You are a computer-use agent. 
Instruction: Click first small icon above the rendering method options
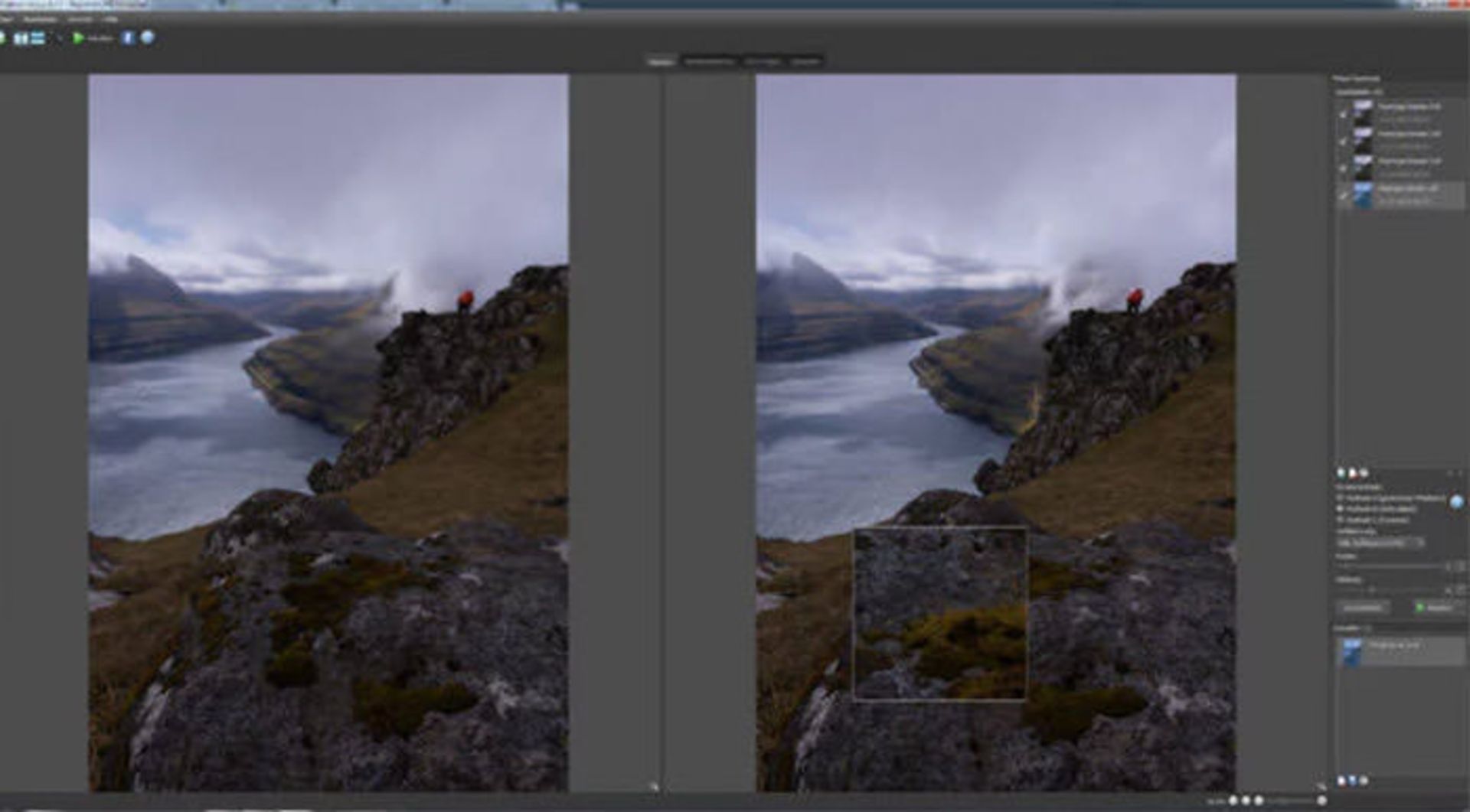click(x=1341, y=473)
